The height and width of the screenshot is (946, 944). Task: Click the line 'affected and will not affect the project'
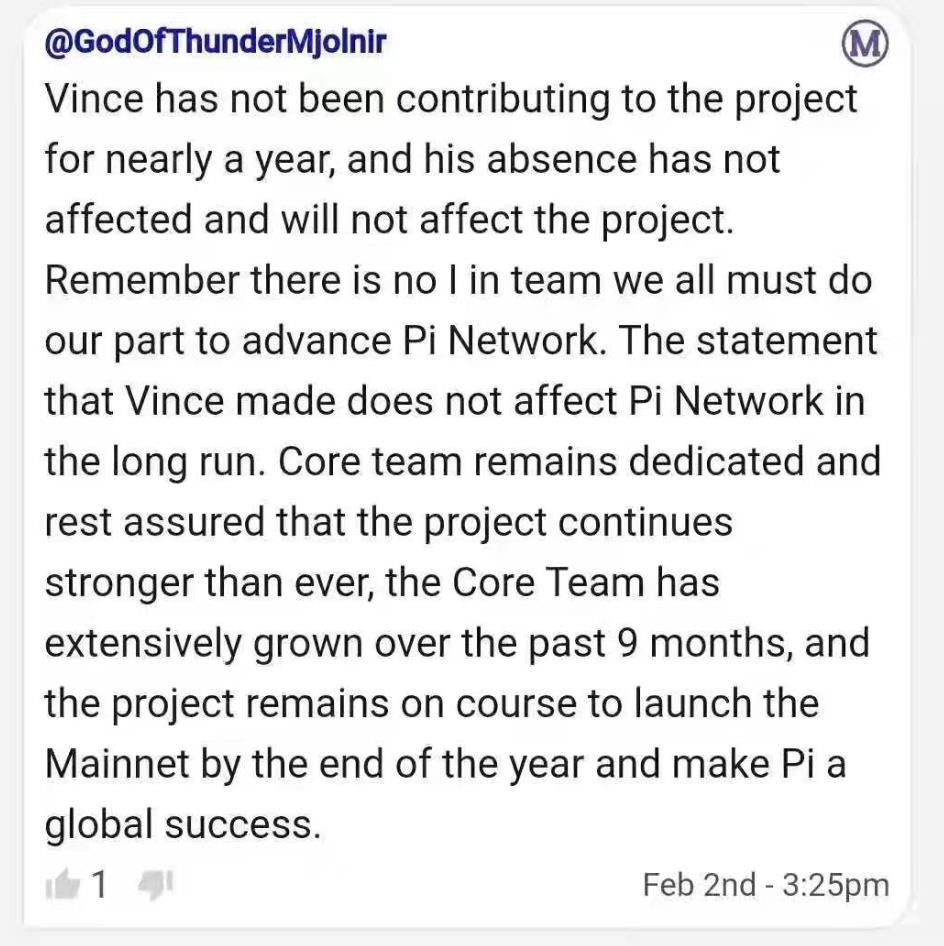point(390,220)
